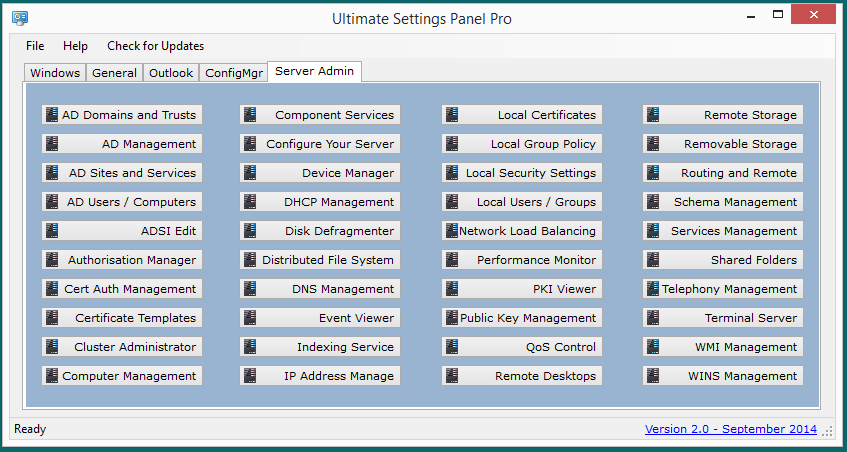Click the server icon for Remote Storage
The image size is (847, 452).
(653, 115)
